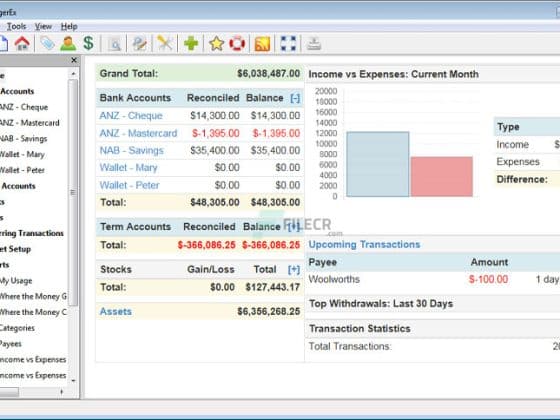The height and width of the screenshot is (420, 560).
Task: Click the Assets value $6,356,268.25
Action: (x=269, y=311)
